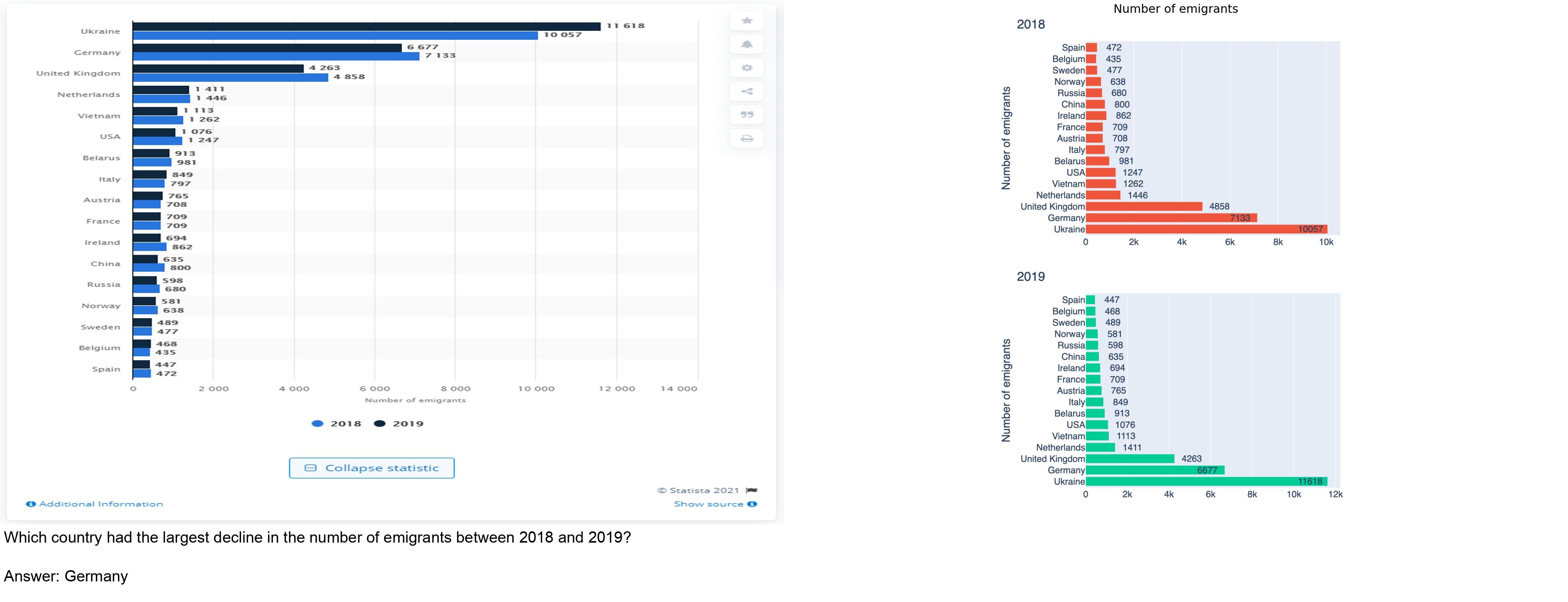Toggle the 2019 legend series

[x=399, y=424]
